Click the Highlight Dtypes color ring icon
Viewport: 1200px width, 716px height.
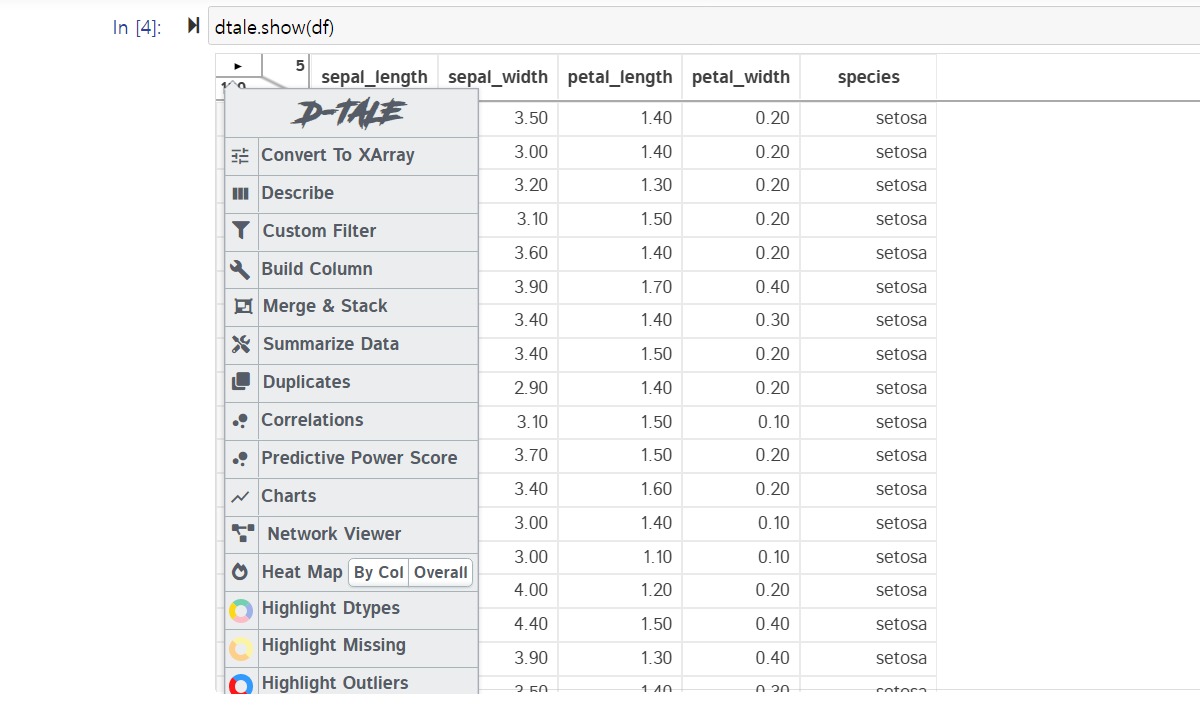(x=241, y=610)
